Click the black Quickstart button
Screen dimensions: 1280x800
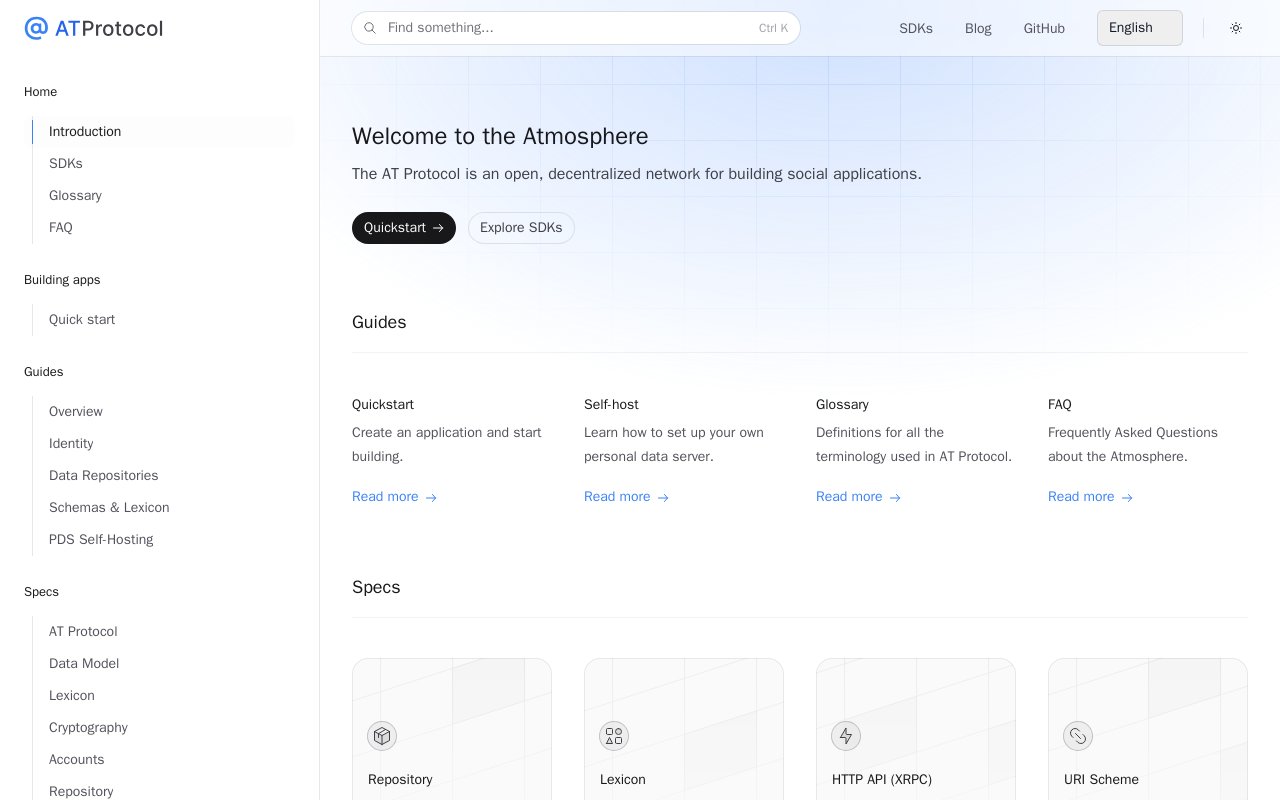[404, 228]
